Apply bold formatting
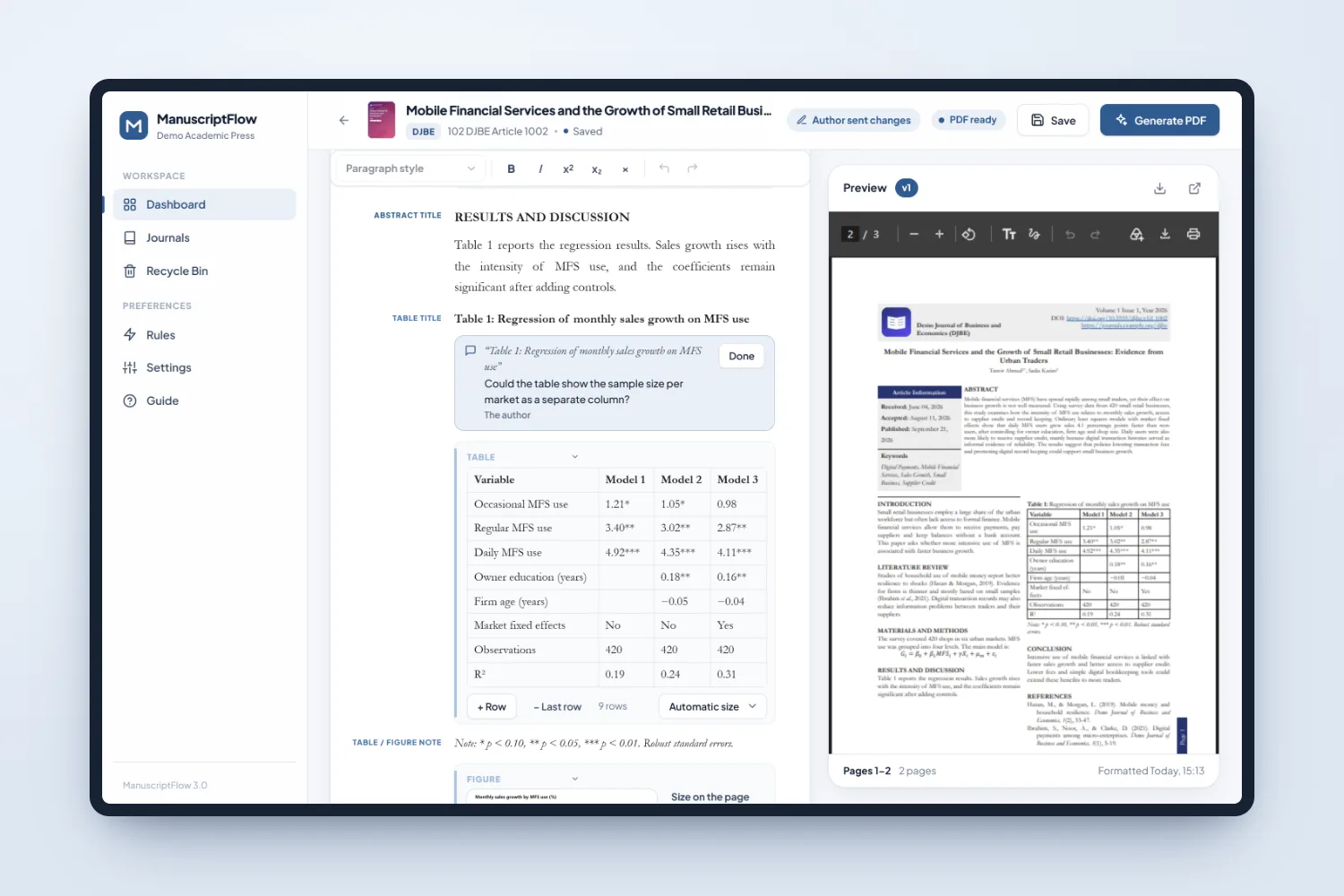 click(511, 168)
